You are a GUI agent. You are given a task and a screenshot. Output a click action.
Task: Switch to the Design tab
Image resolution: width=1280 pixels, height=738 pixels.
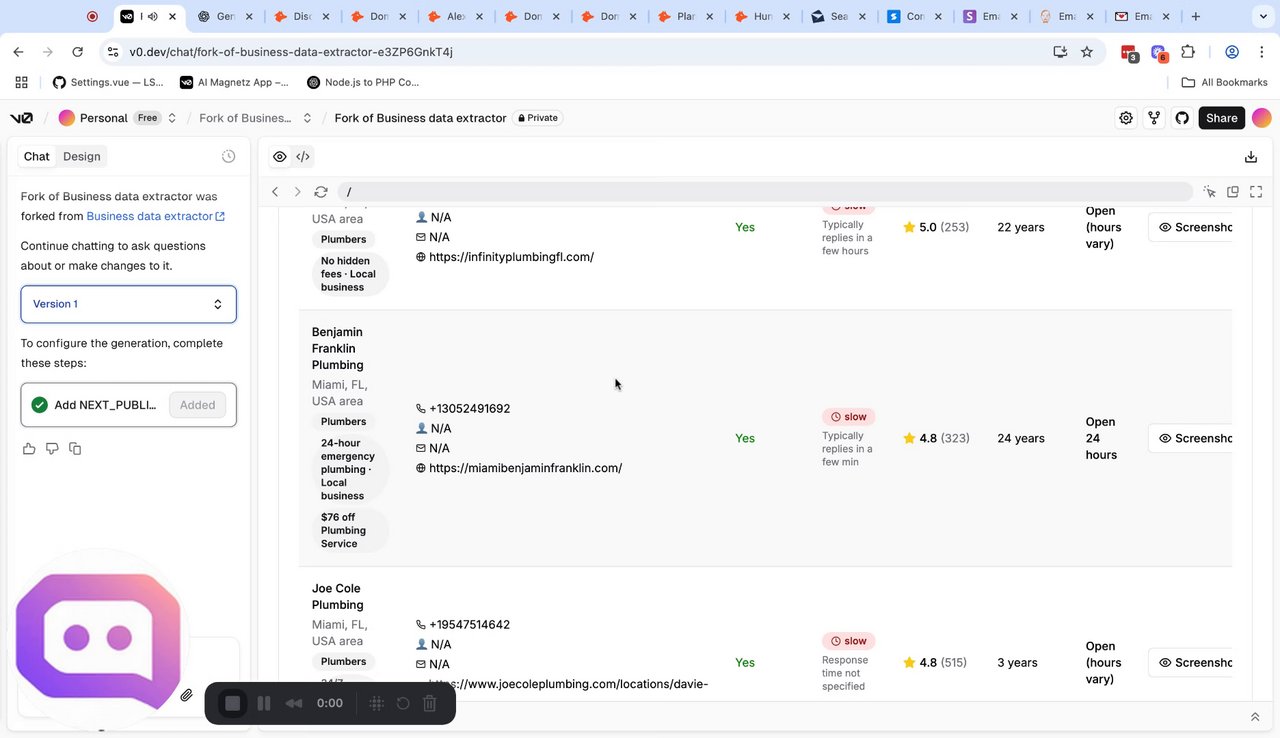82,156
